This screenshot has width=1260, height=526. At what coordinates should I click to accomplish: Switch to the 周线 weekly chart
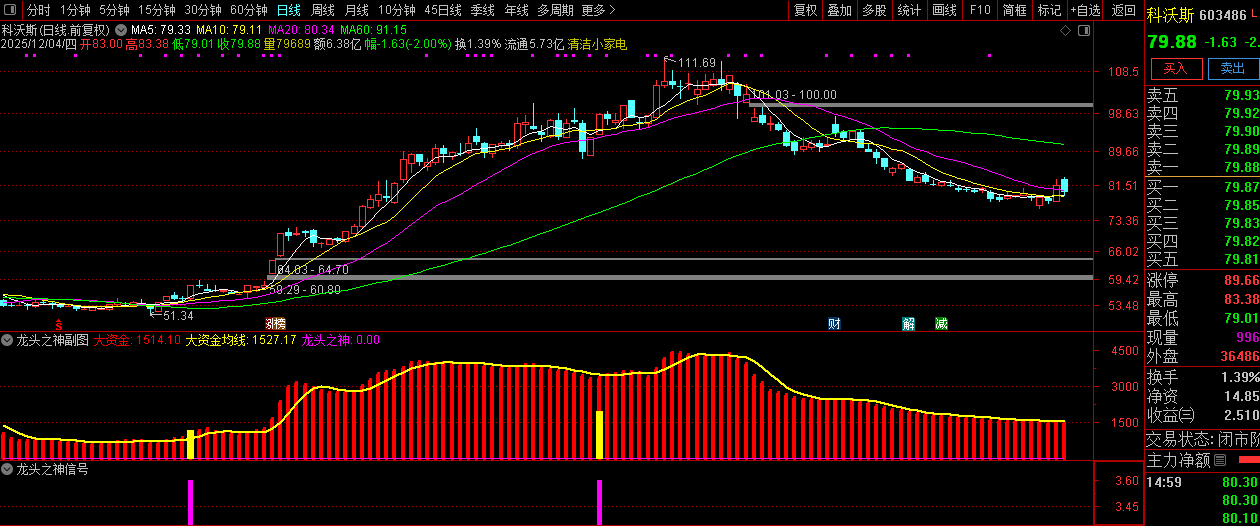(x=324, y=10)
